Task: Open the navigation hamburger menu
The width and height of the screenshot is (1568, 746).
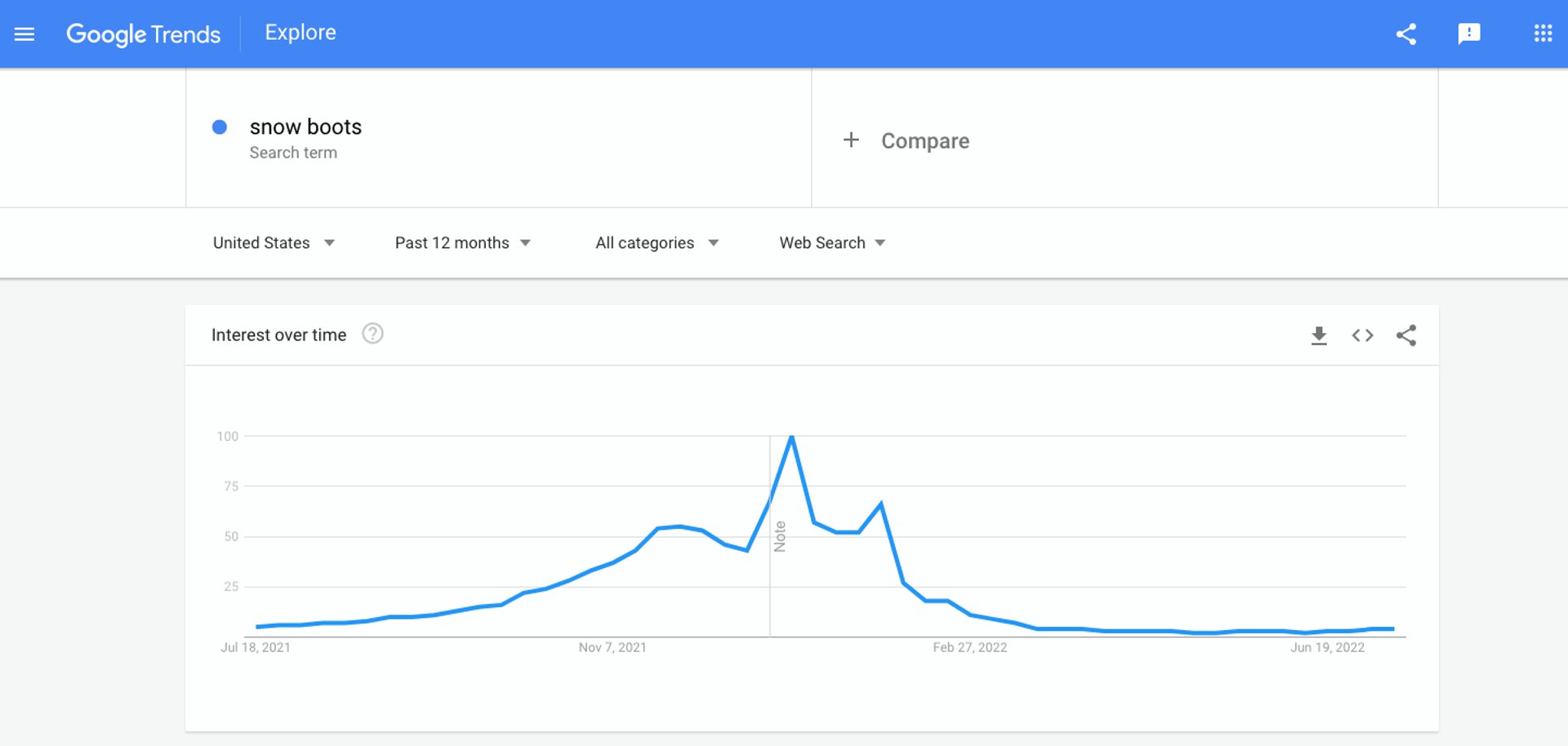Action: click(x=24, y=33)
